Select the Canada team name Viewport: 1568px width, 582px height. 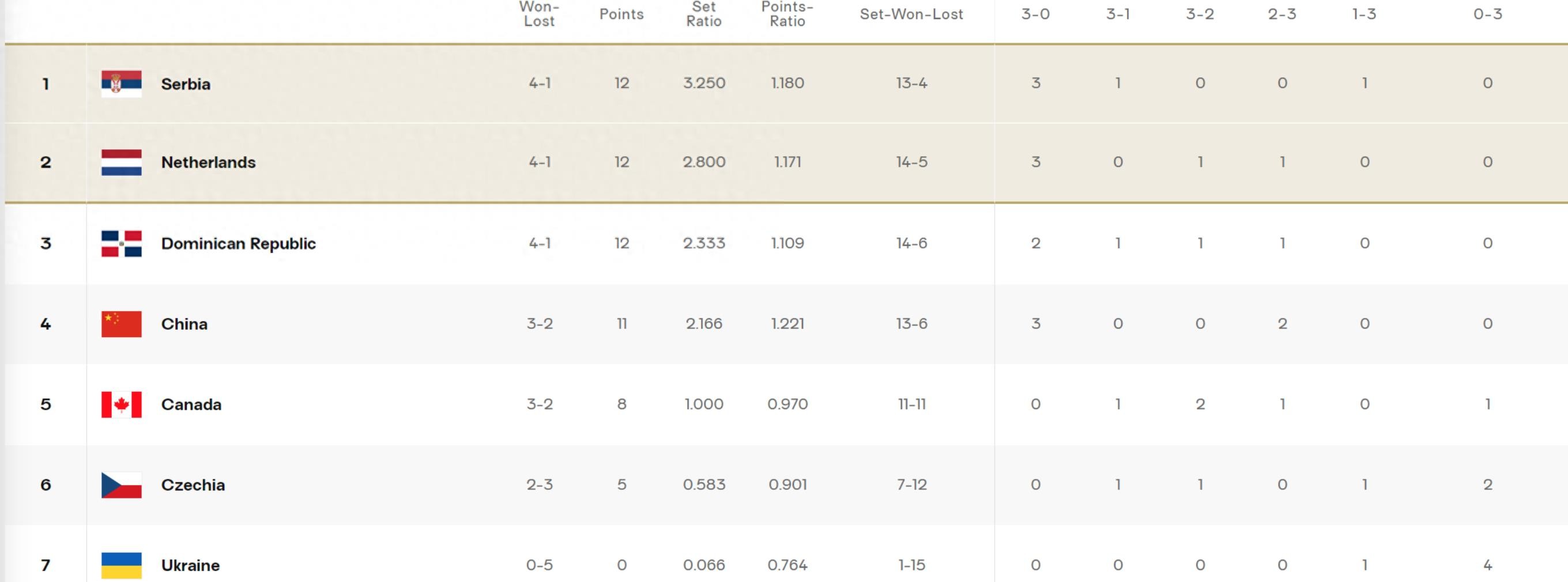(191, 405)
